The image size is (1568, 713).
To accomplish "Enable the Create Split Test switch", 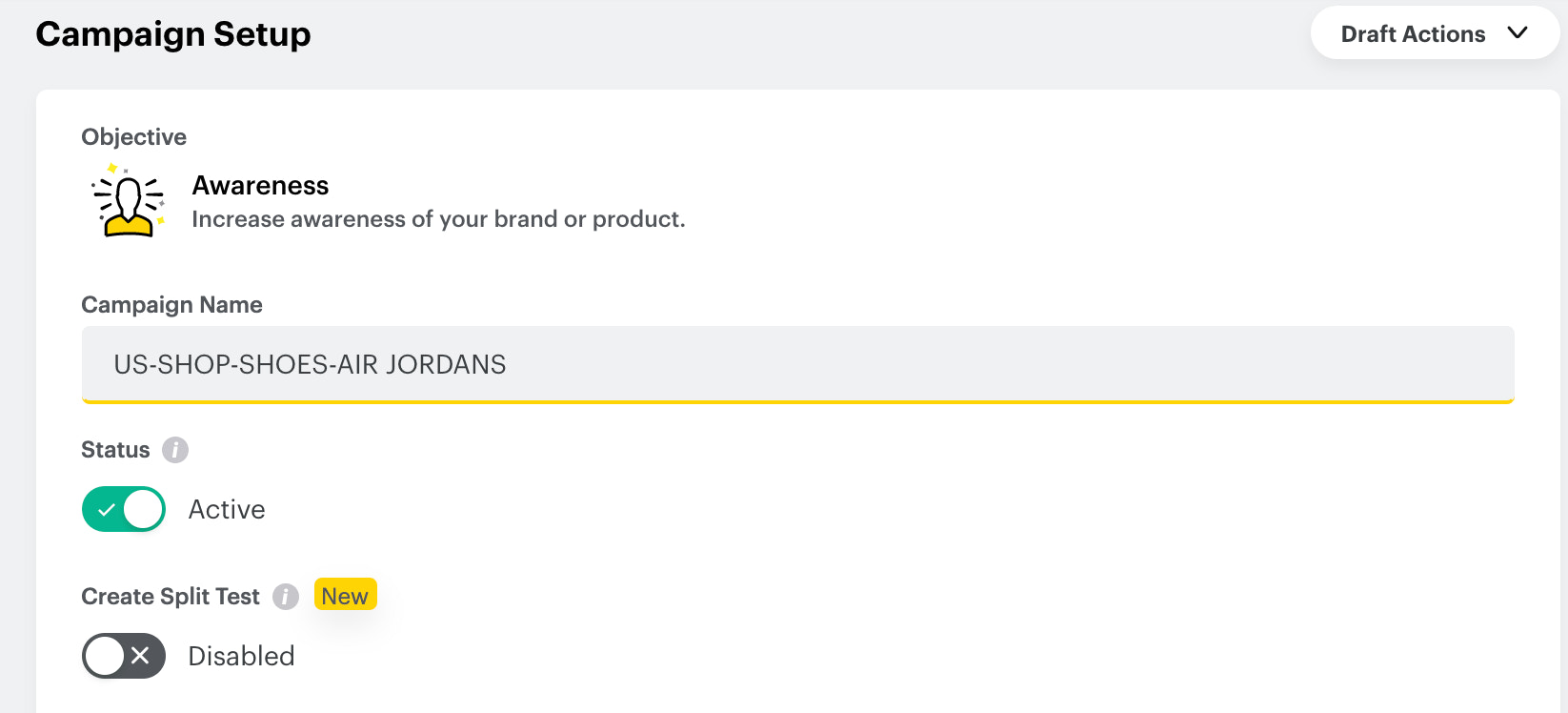I will [123, 656].
